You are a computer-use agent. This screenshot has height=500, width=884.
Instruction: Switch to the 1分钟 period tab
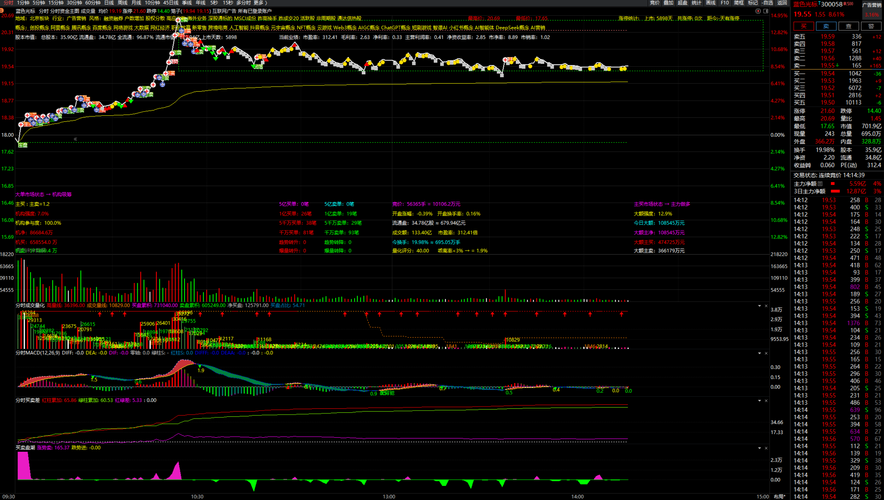pos(23,3)
